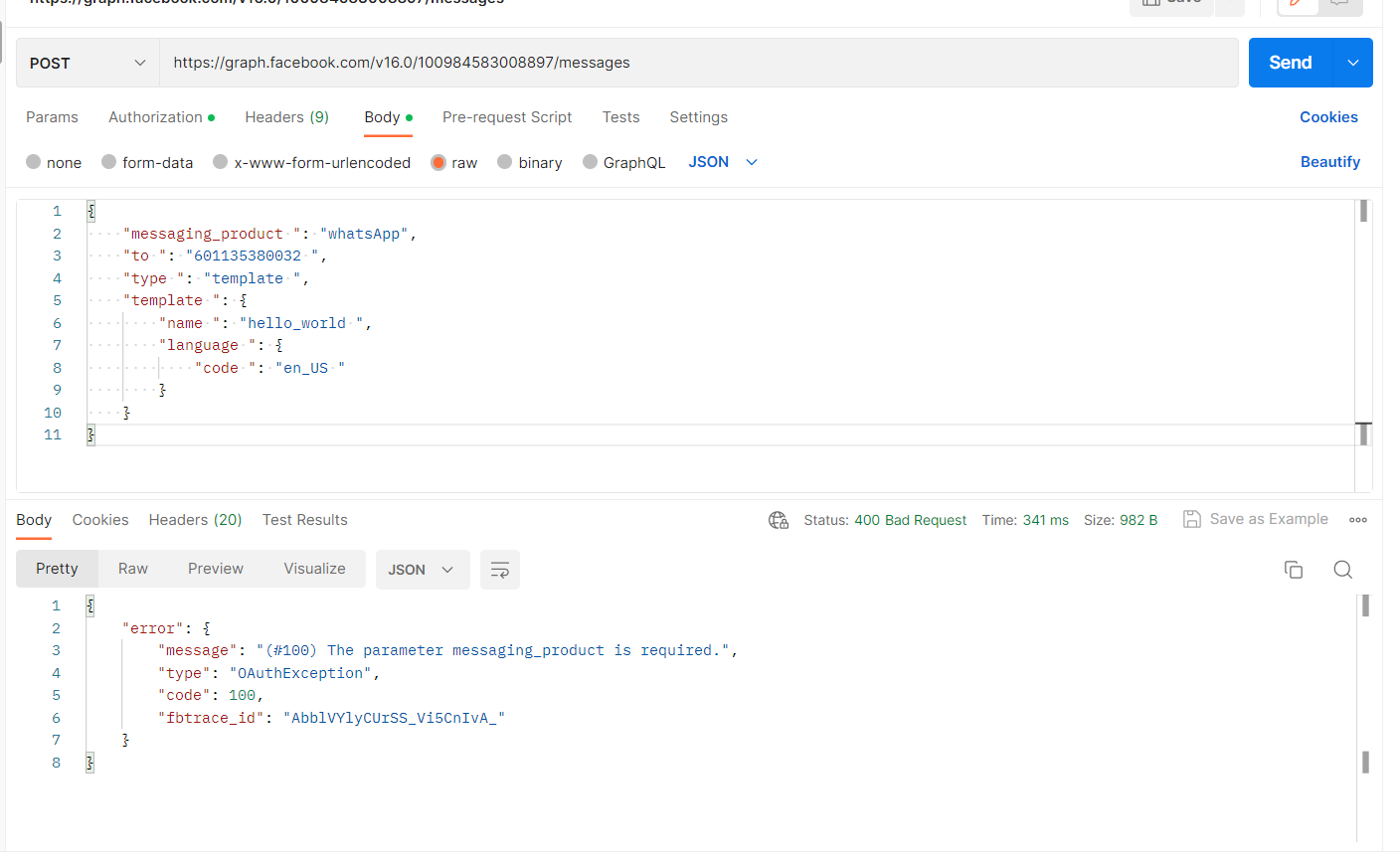Click the request URL field

699,63
